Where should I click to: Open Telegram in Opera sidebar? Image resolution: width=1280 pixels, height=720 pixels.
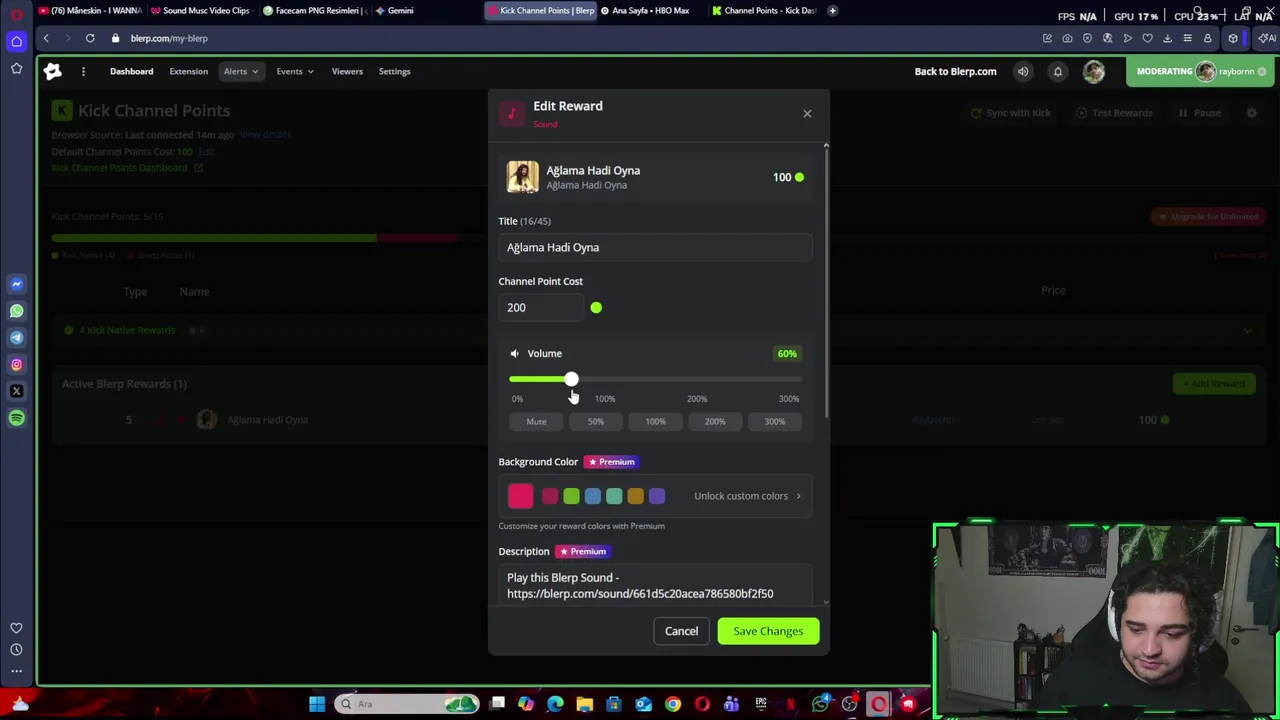(16, 338)
